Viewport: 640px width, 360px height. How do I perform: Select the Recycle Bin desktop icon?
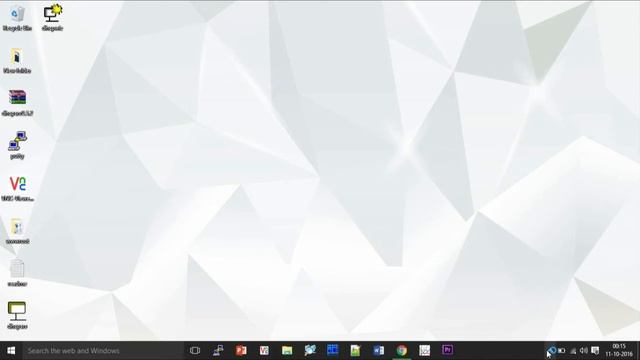tap(17, 18)
